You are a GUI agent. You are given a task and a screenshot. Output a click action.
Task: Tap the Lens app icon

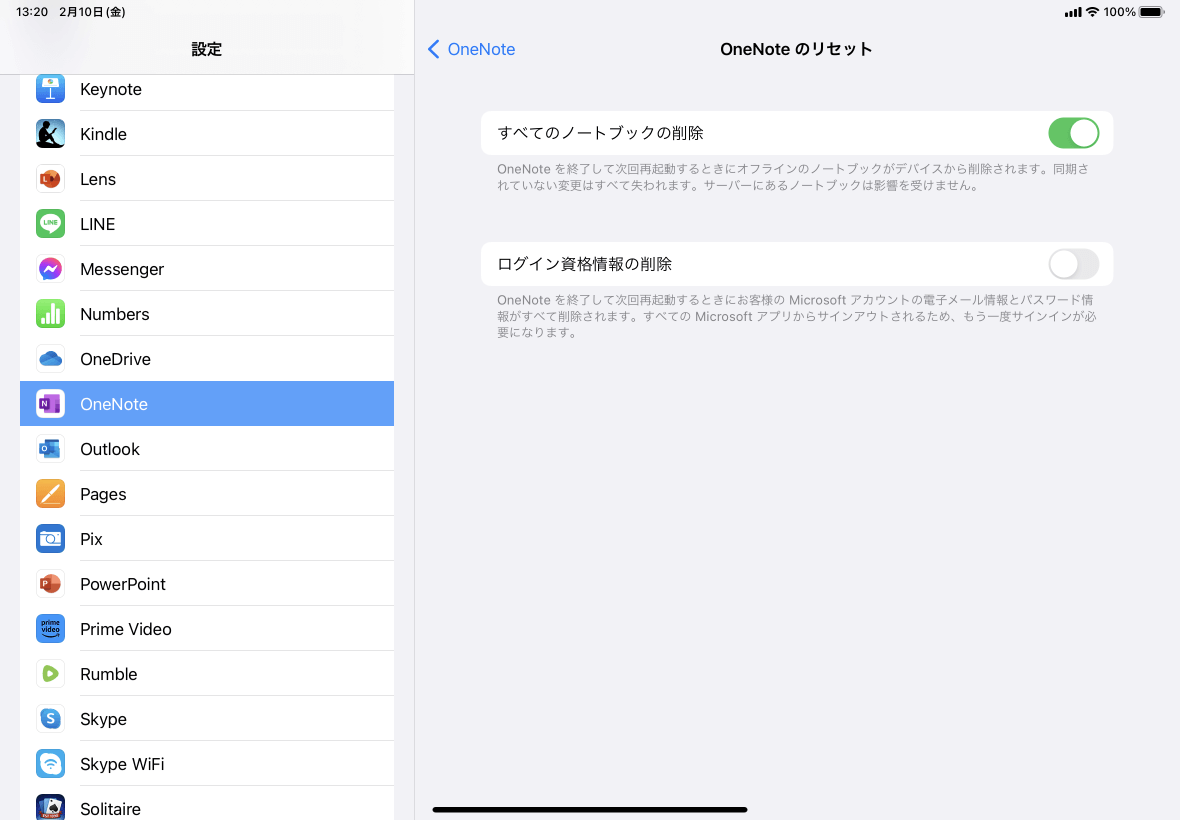[x=50, y=179]
